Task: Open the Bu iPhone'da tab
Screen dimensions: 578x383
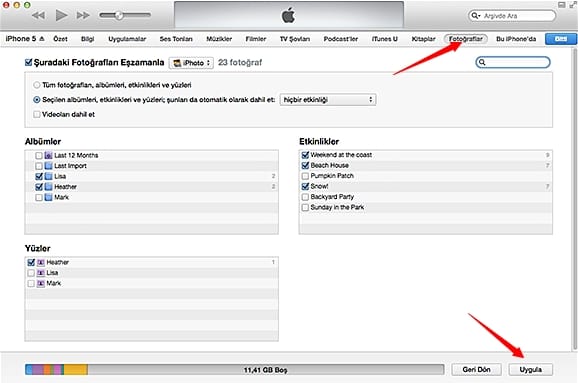Action: pos(516,39)
